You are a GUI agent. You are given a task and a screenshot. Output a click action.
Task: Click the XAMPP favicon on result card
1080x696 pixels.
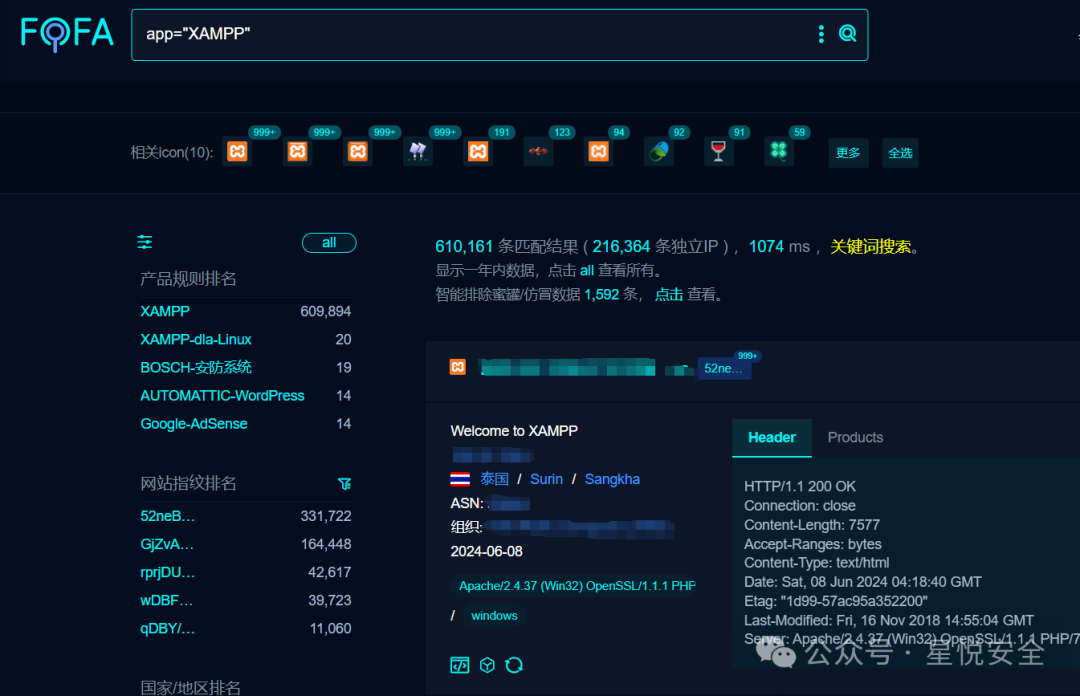point(457,367)
